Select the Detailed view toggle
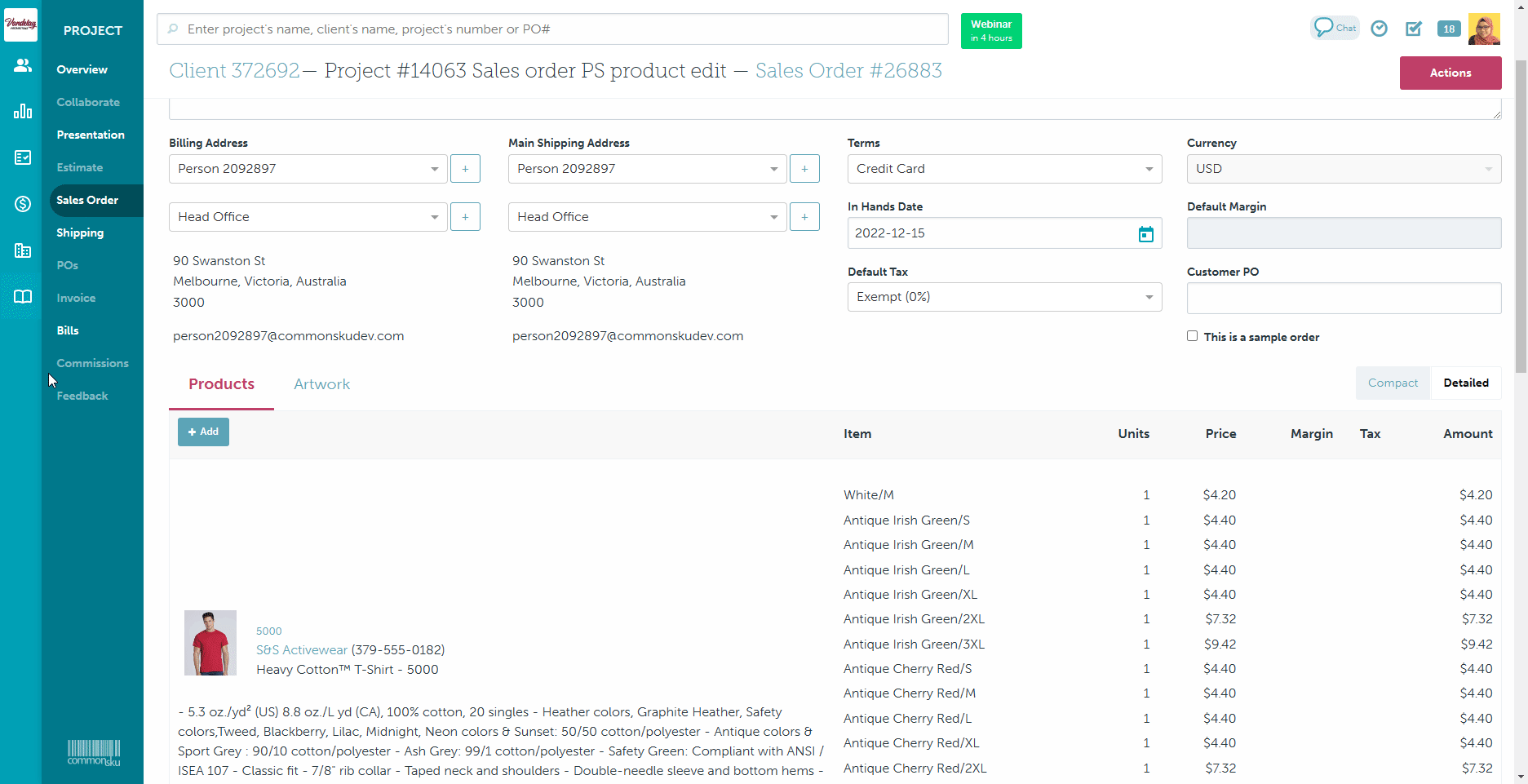The height and width of the screenshot is (784, 1528). click(1466, 383)
